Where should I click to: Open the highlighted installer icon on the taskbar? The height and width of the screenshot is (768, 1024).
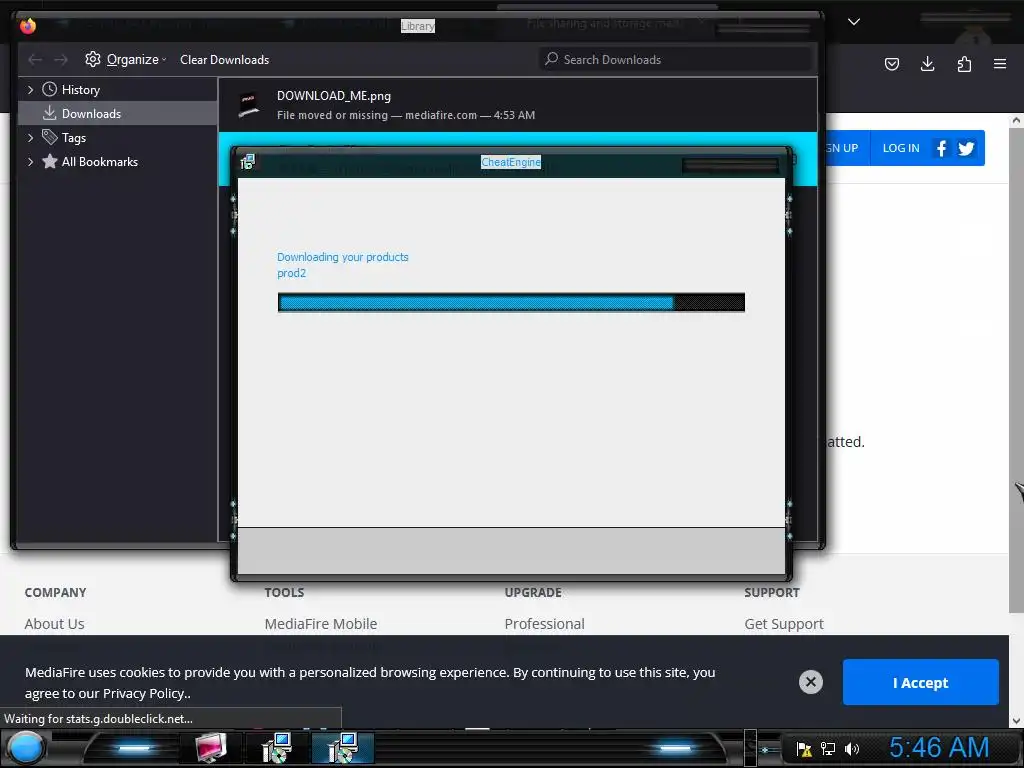coord(342,748)
